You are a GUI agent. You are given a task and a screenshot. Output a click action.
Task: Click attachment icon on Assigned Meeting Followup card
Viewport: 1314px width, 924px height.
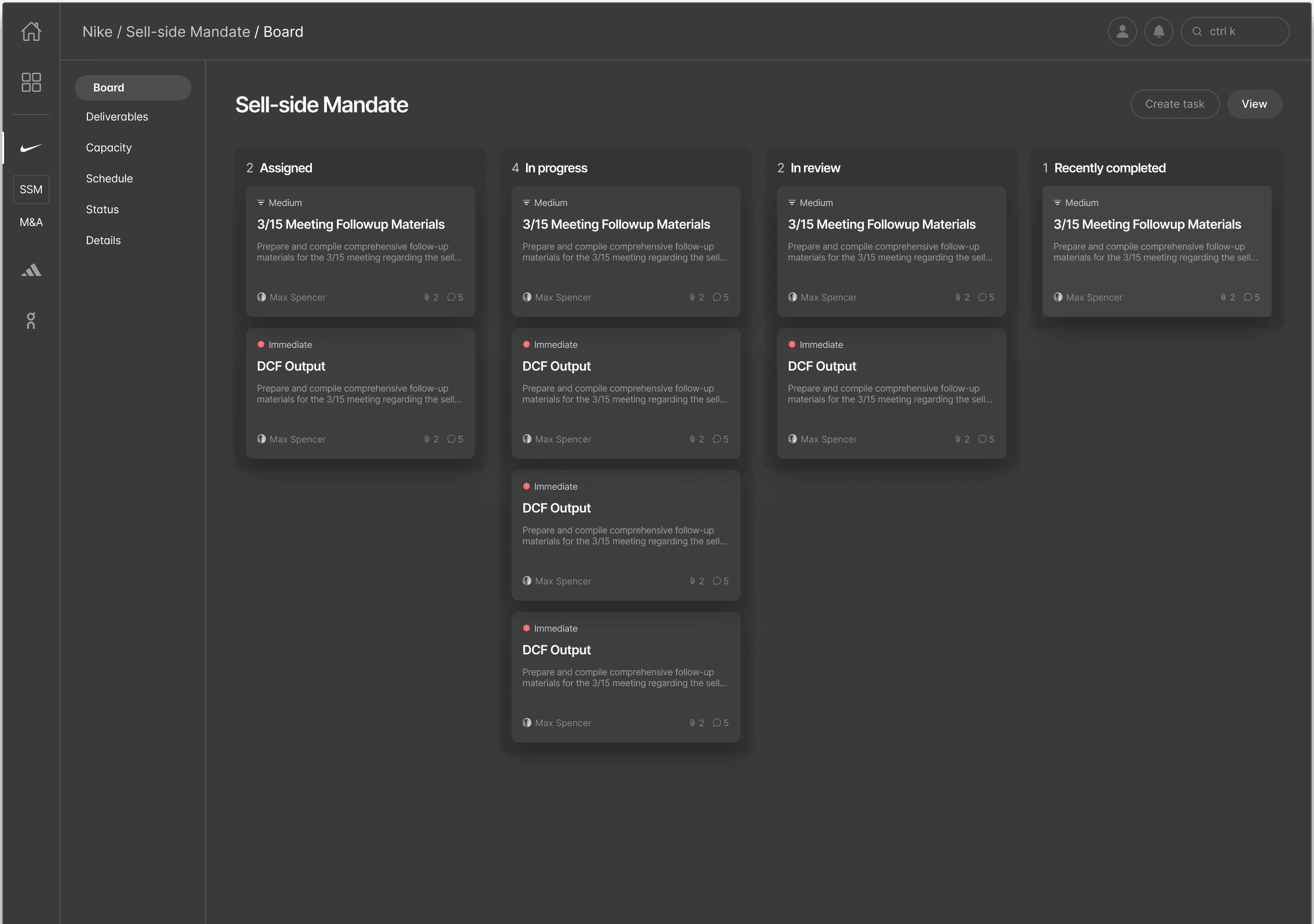(426, 297)
